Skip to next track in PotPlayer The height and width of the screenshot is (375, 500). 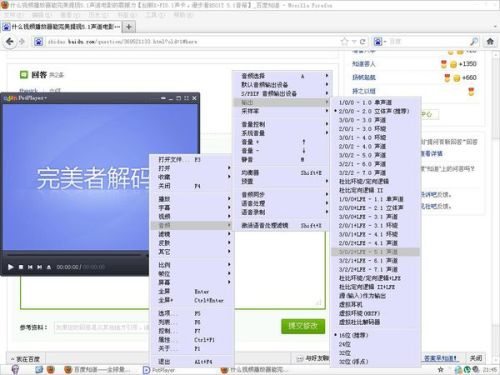[40, 267]
